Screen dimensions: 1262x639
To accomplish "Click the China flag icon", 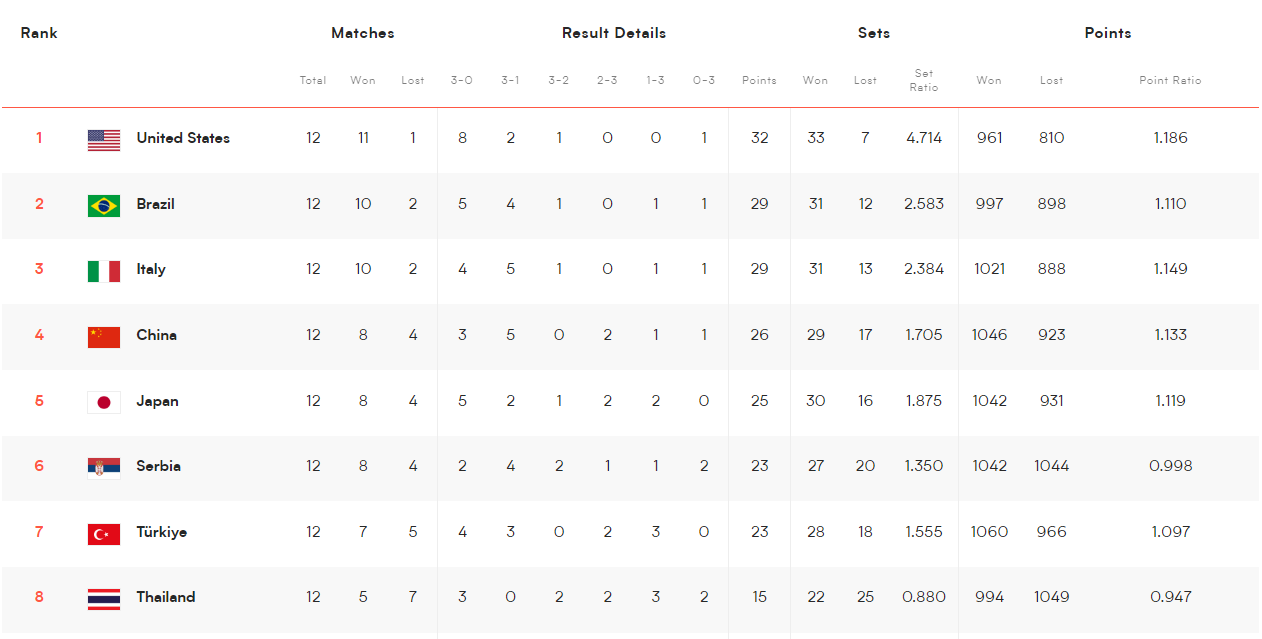I will point(104,336).
